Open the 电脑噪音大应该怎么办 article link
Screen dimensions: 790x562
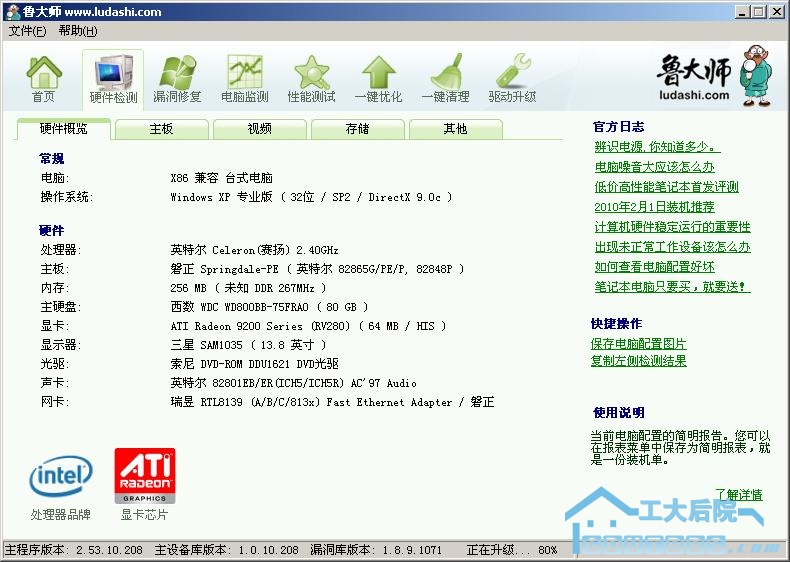pyautogui.click(x=654, y=167)
